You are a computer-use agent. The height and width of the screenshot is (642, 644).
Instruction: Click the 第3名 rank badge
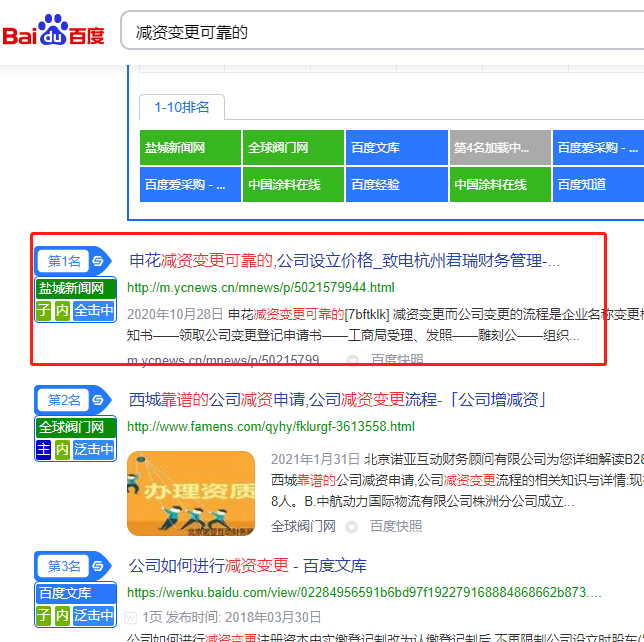[64, 566]
